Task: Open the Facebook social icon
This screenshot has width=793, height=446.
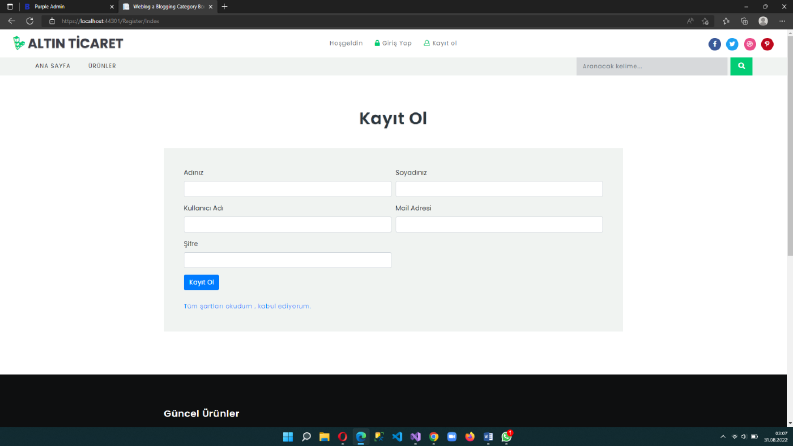Action: 714,44
